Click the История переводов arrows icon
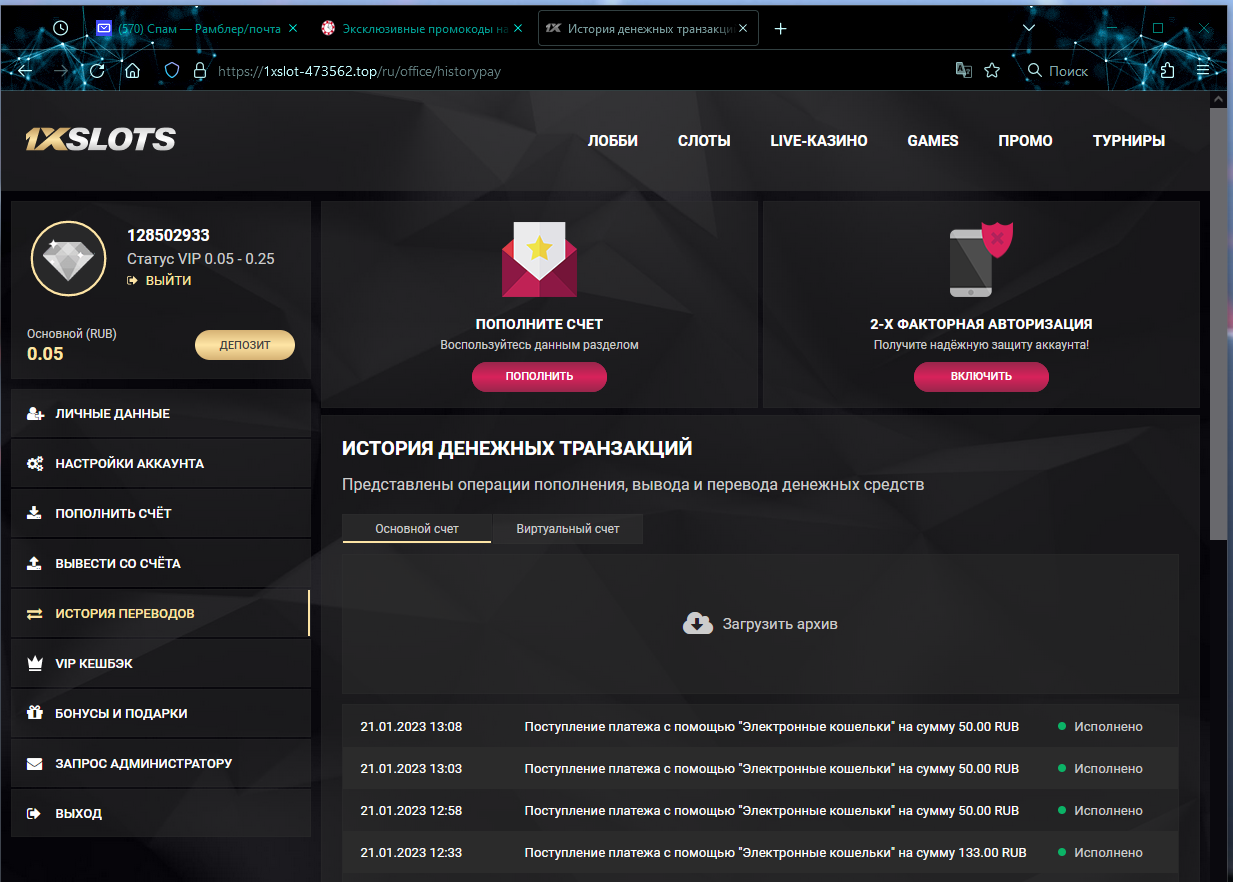This screenshot has height=882, width=1233. (35, 614)
